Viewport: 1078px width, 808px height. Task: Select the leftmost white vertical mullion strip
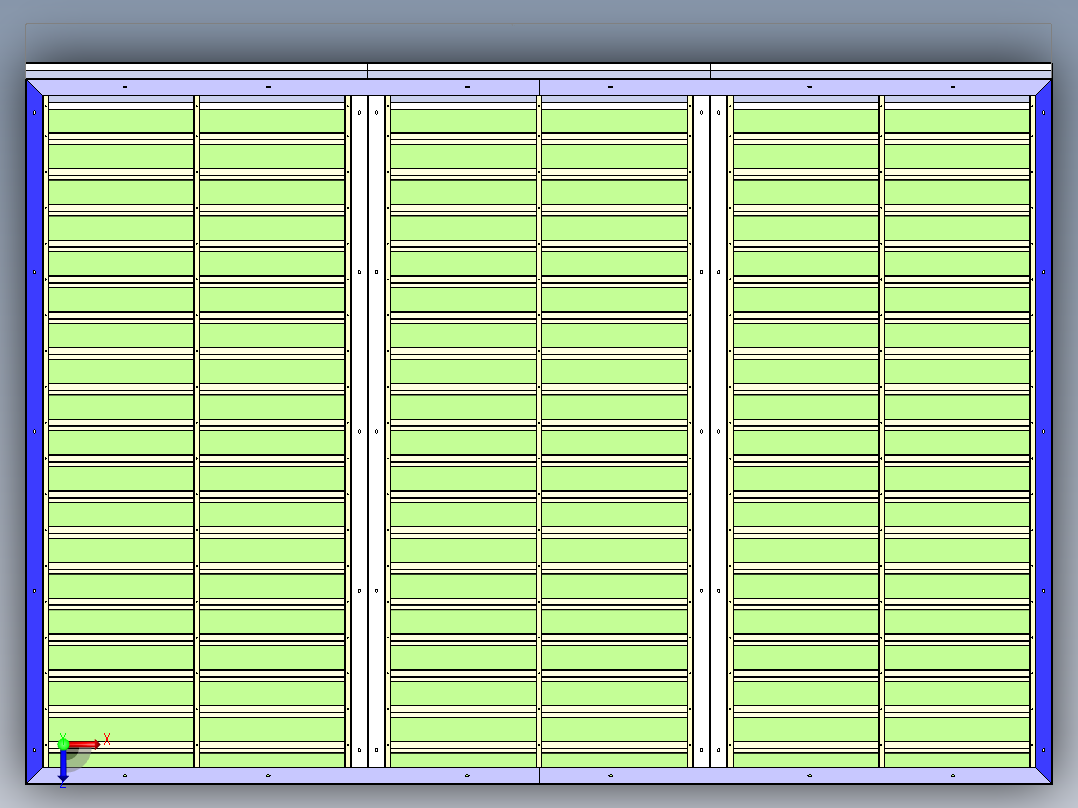359,431
